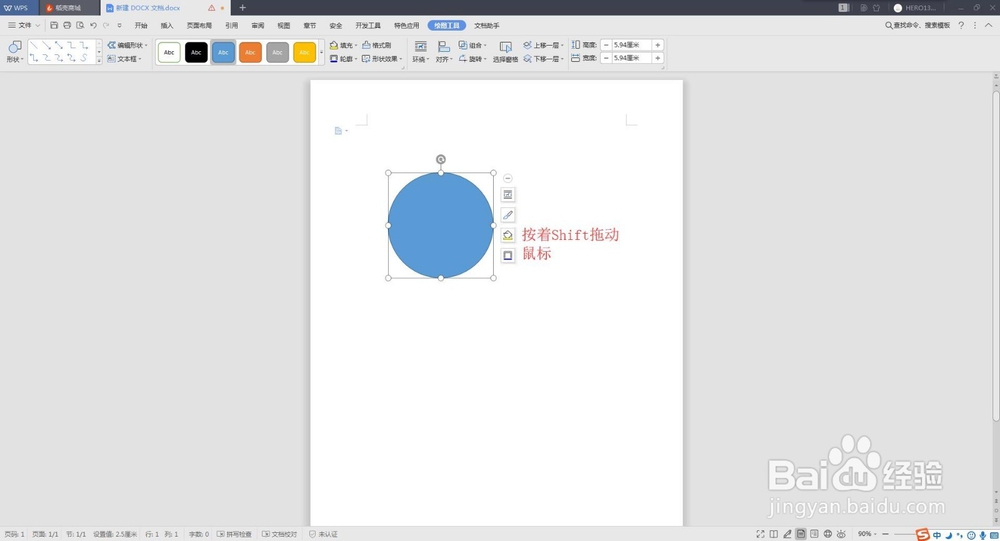Switch to 章节 section tab
This screenshot has width=1000, height=541.
click(310, 26)
